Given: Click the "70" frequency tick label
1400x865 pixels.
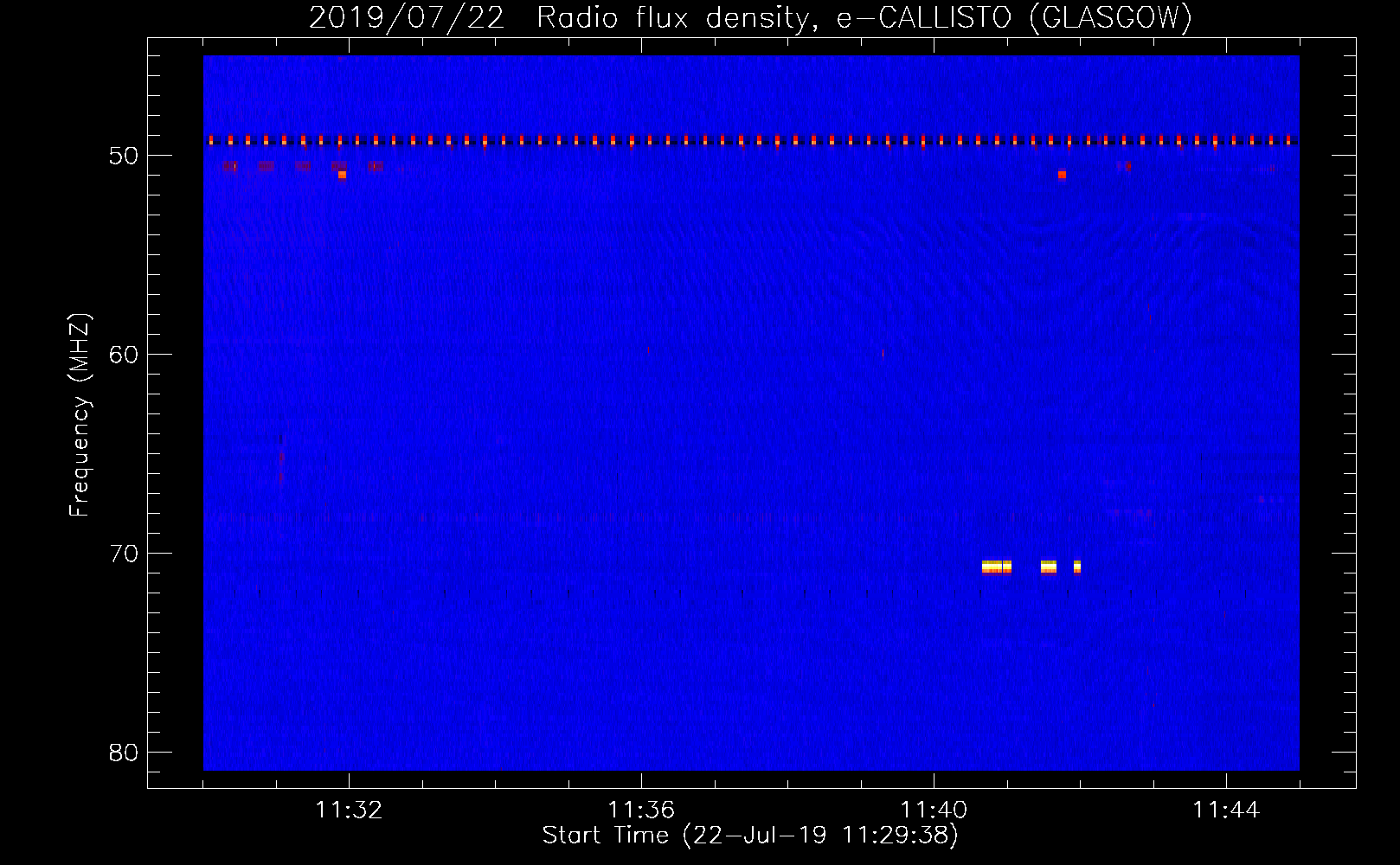Looking at the screenshot, I should [x=124, y=554].
